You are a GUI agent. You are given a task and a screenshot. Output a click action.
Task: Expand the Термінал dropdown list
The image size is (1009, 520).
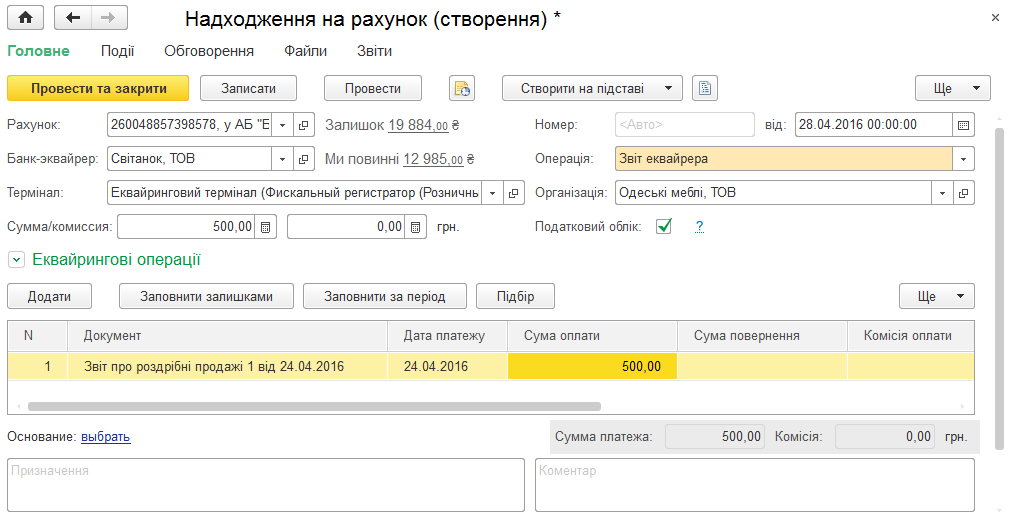(492, 192)
